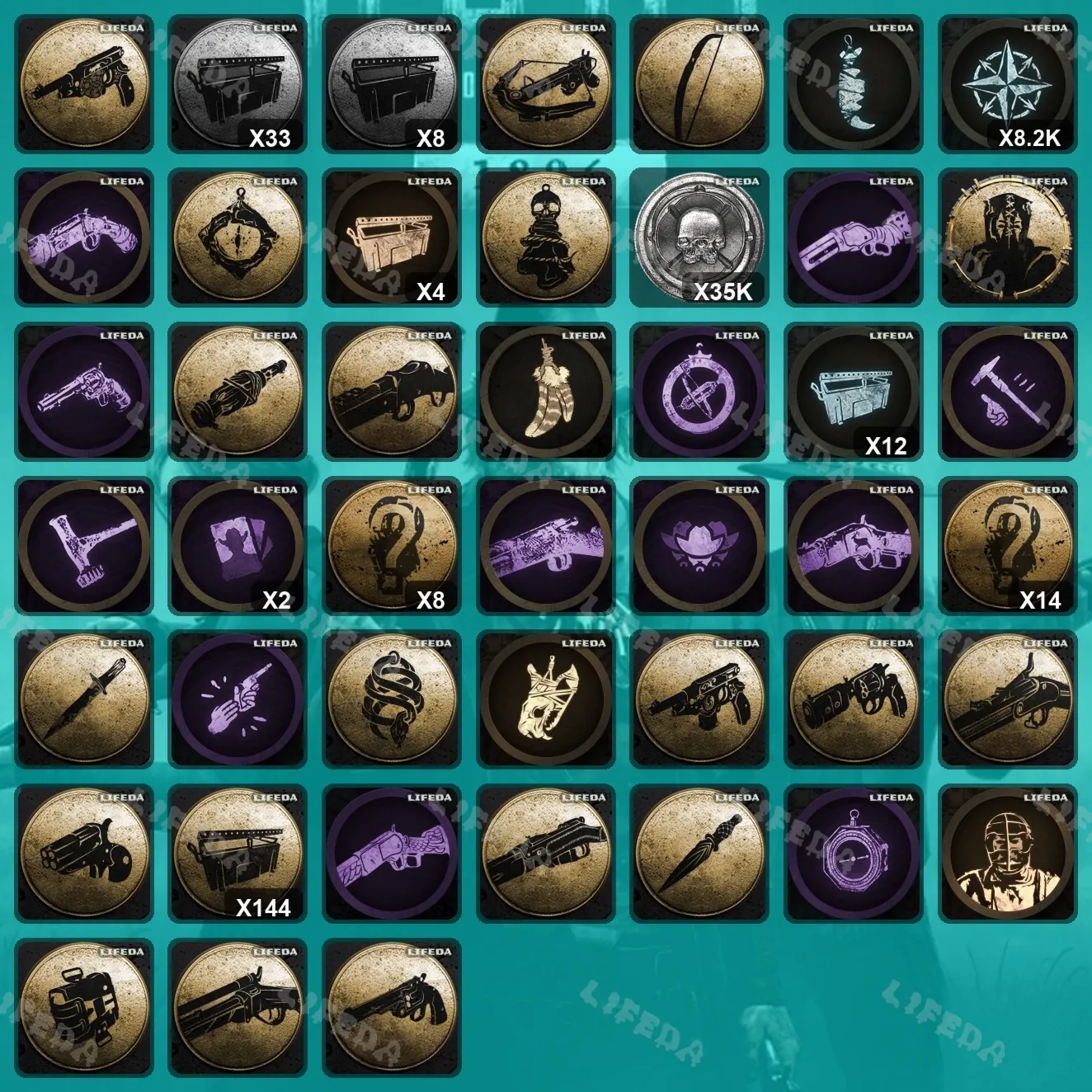Select the hooded hunter portrait icon
The image size is (1092, 1092).
(1008, 238)
